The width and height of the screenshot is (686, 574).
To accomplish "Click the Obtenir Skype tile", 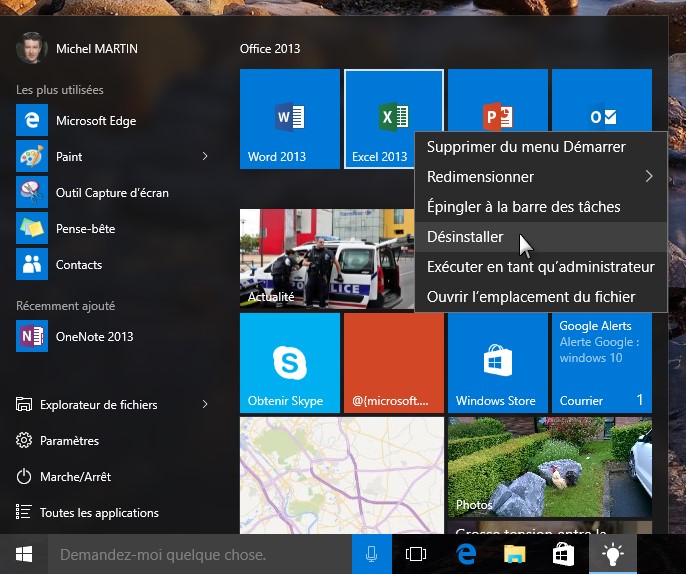I will 289,363.
